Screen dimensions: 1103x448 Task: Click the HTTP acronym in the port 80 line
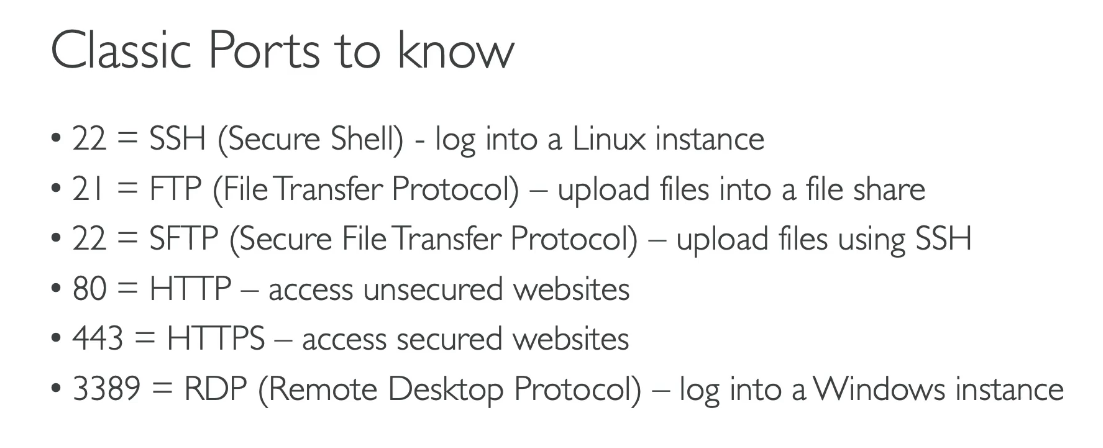tap(191, 289)
